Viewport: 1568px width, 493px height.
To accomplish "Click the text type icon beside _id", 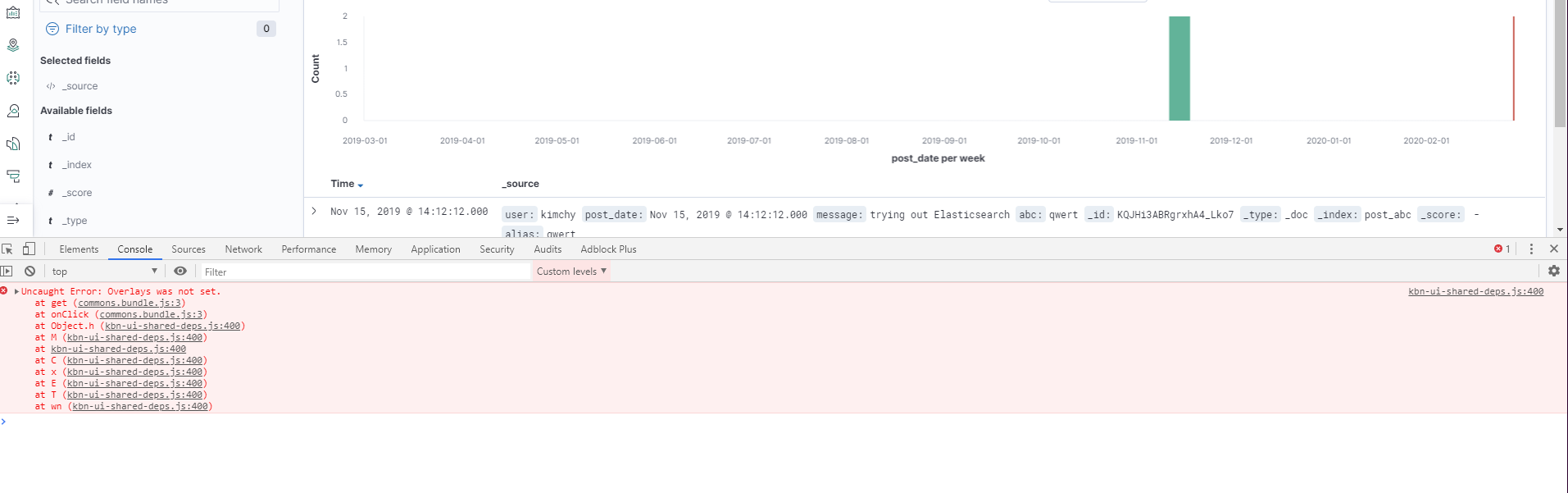I will [x=51, y=137].
